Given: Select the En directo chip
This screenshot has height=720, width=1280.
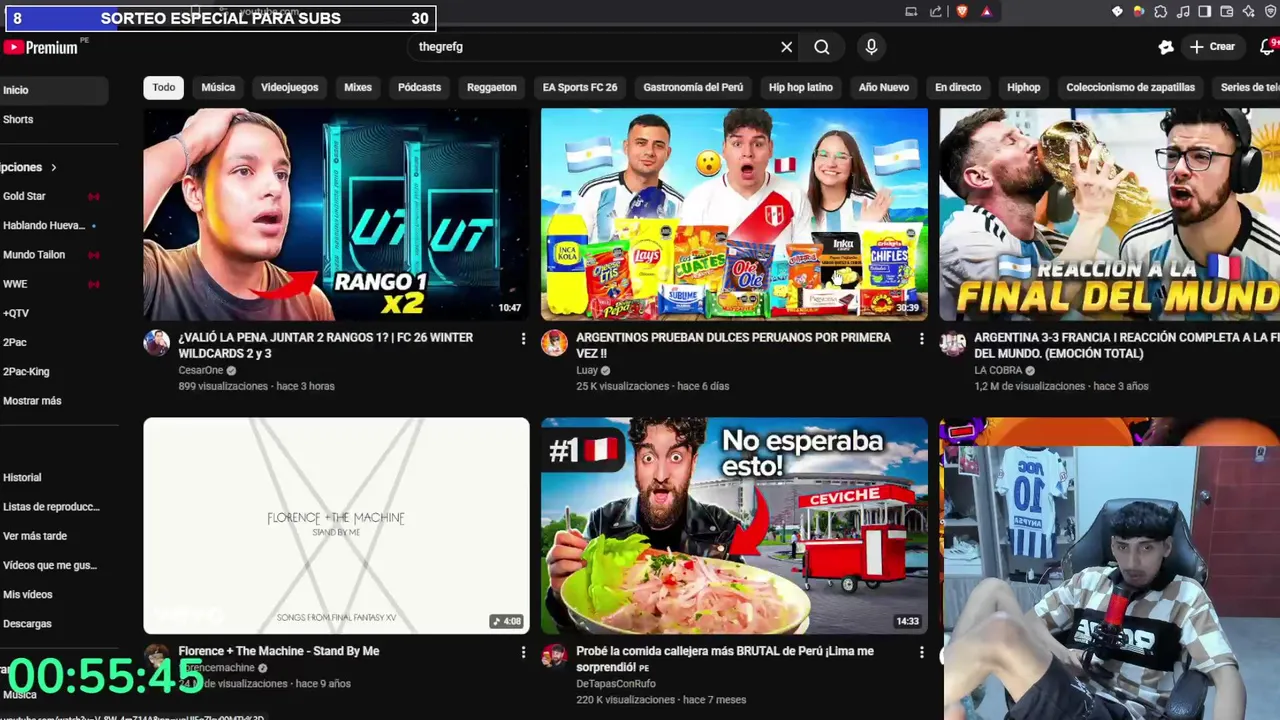Looking at the screenshot, I should click(958, 87).
